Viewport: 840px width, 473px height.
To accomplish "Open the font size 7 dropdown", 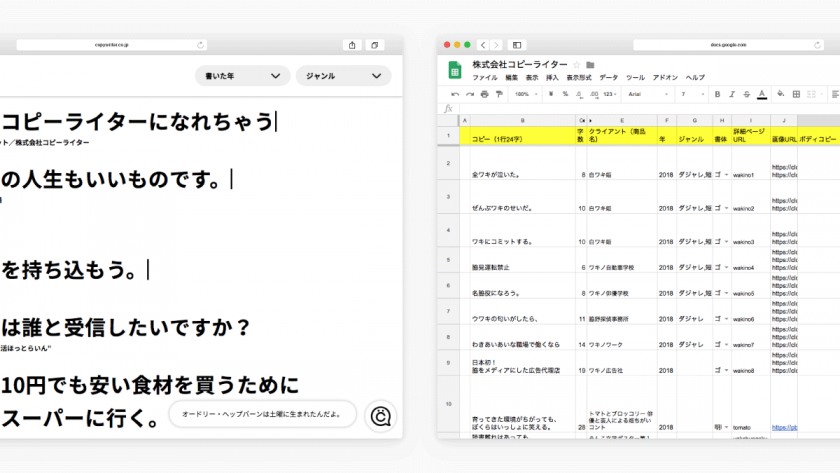I will coord(693,94).
